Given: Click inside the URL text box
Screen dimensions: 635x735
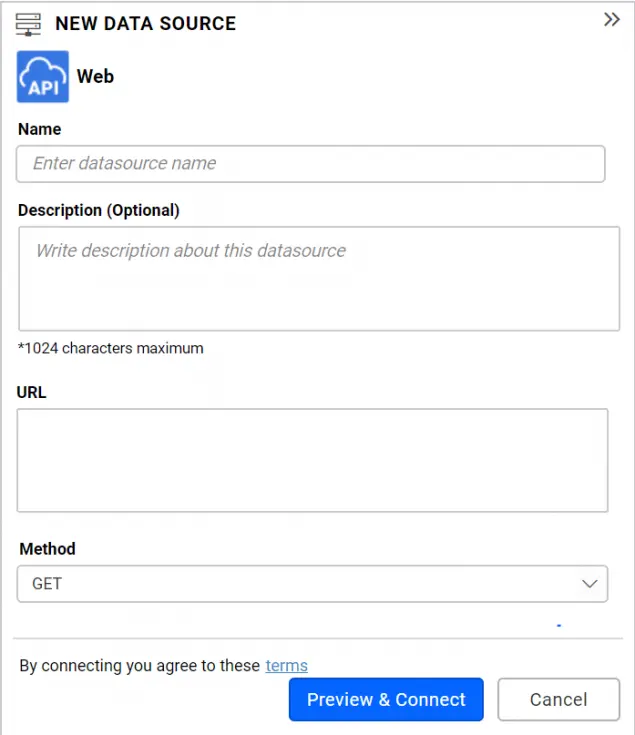Looking at the screenshot, I should tap(312, 460).
